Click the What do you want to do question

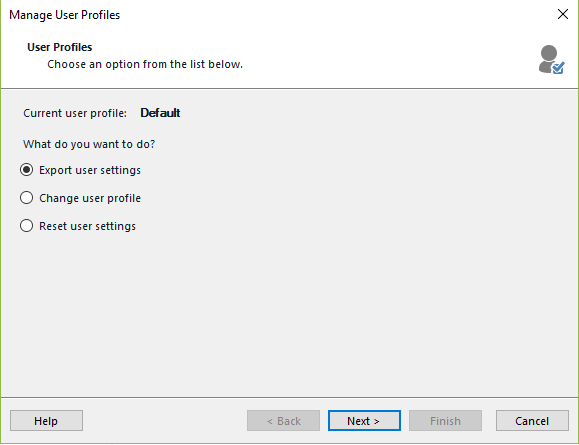point(89,144)
